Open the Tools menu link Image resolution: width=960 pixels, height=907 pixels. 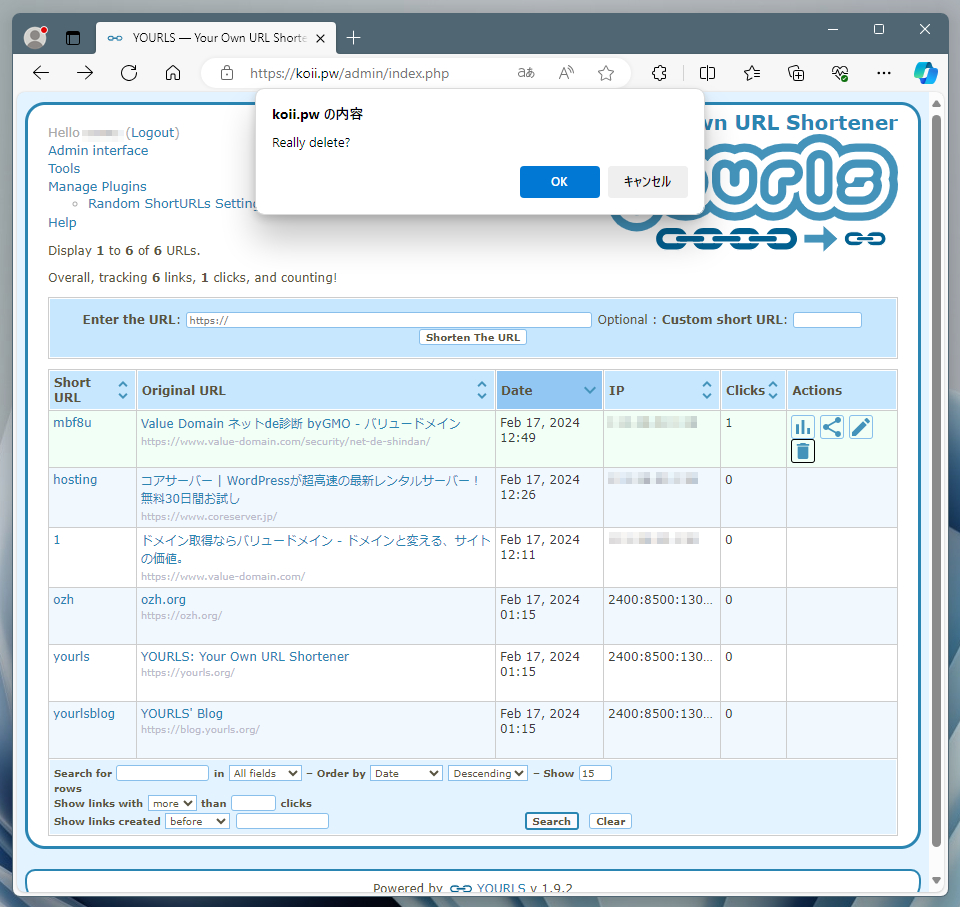[64, 168]
